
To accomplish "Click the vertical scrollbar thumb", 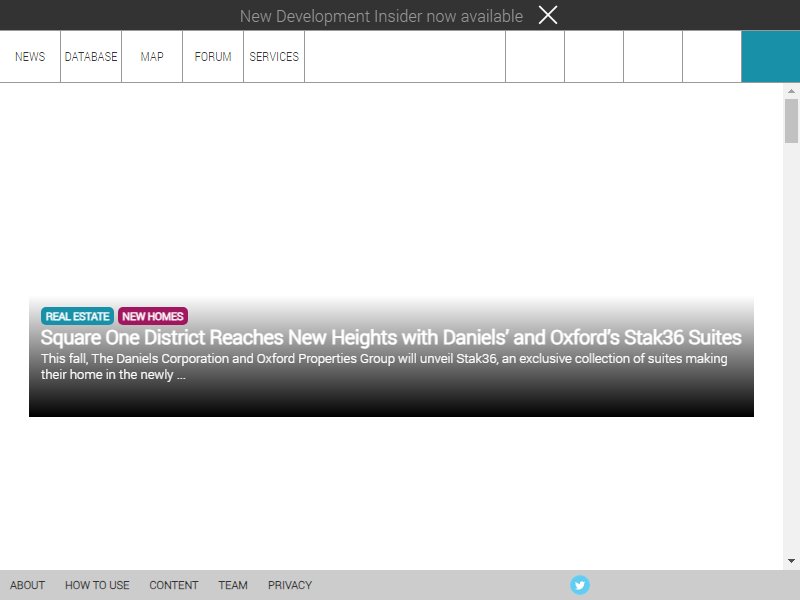I will [791, 121].
